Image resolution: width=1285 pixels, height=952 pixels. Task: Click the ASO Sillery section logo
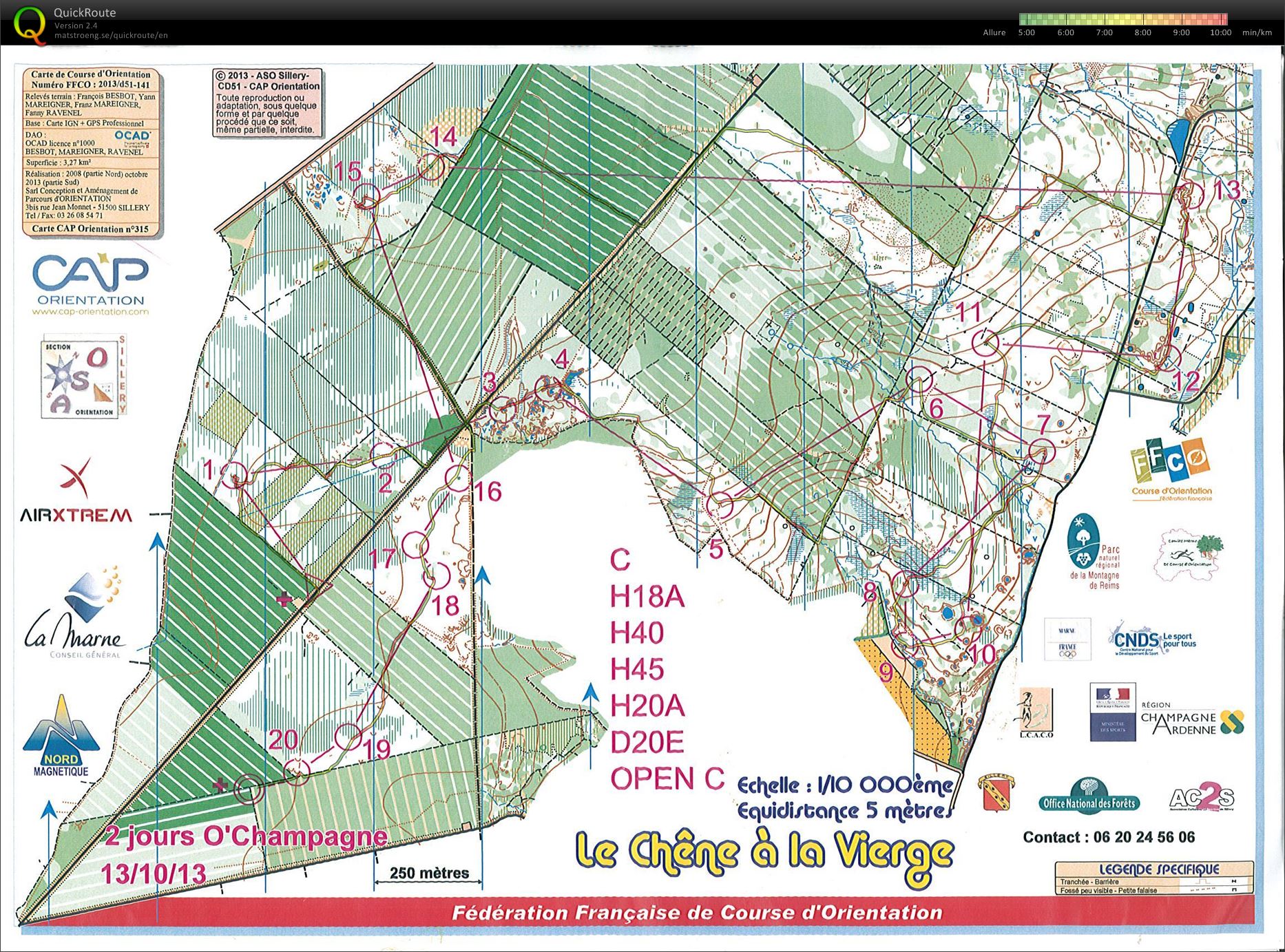point(84,377)
